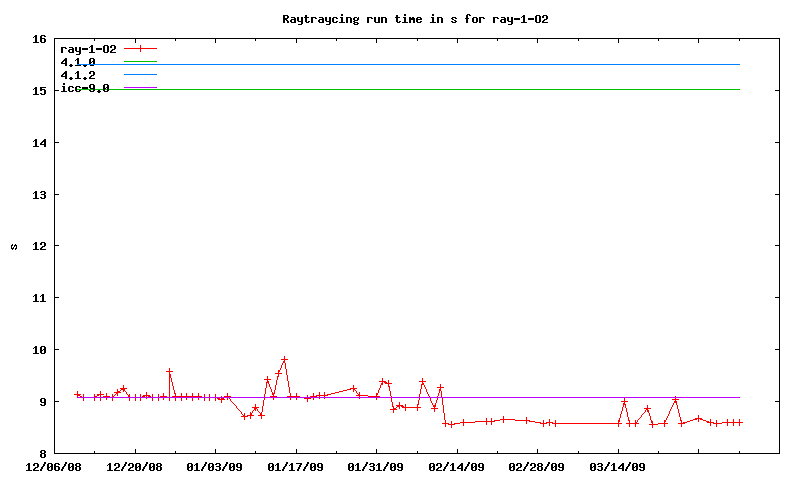Screen dimensions: 800x480
Task: Click the y-axis label "s"
Action: click(13, 246)
